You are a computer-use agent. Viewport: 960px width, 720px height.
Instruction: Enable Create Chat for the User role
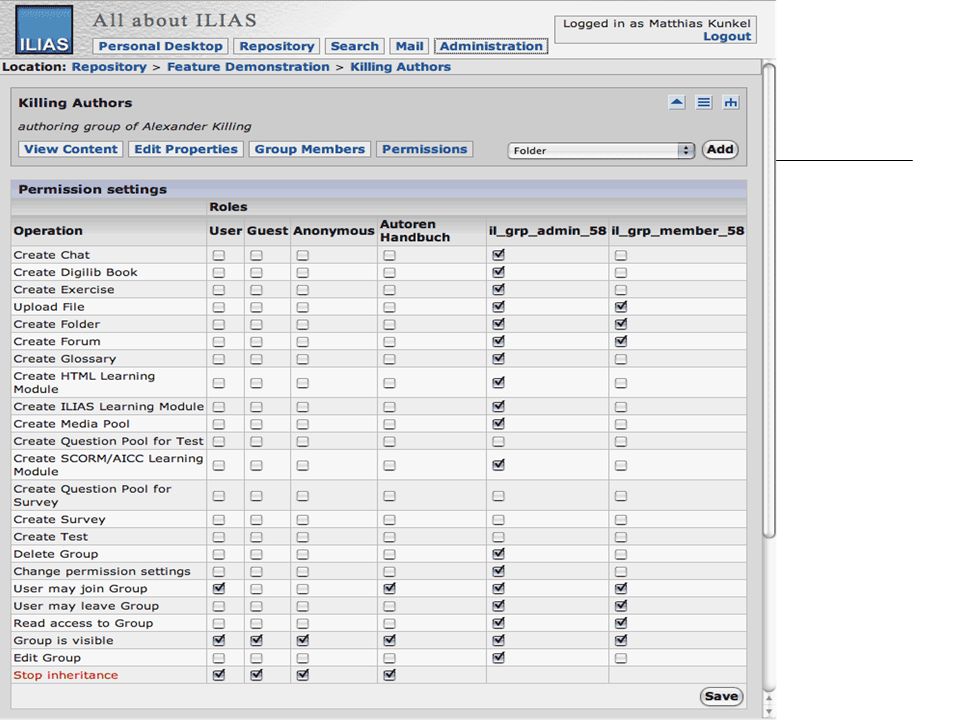pos(219,255)
